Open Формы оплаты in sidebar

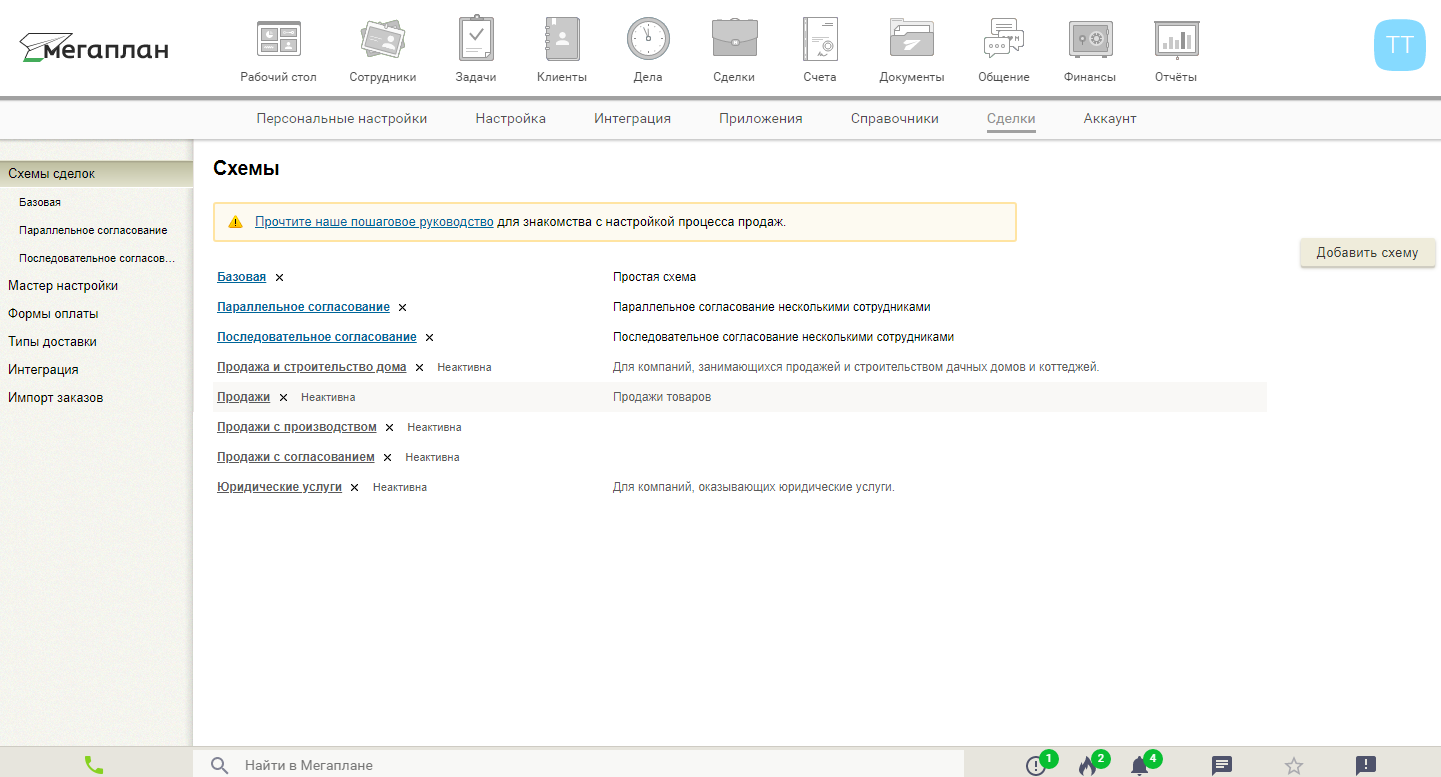[x=53, y=313]
